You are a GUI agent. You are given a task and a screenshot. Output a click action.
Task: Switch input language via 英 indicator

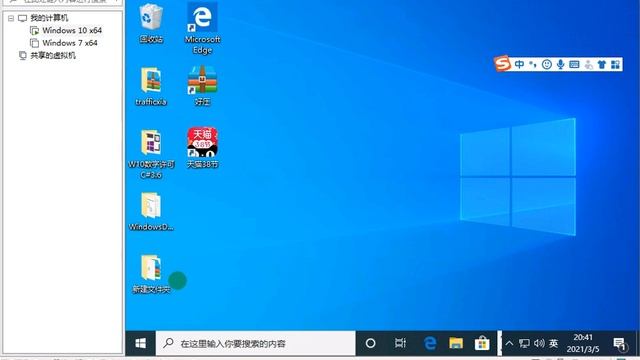click(553, 343)
